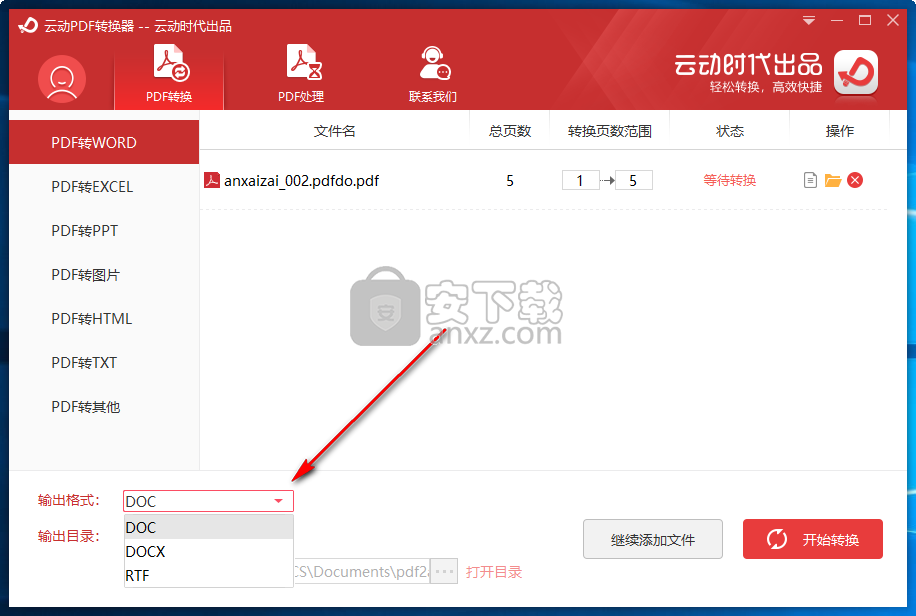
Task: Click the end page field showing 5
Action: point(634,181)
